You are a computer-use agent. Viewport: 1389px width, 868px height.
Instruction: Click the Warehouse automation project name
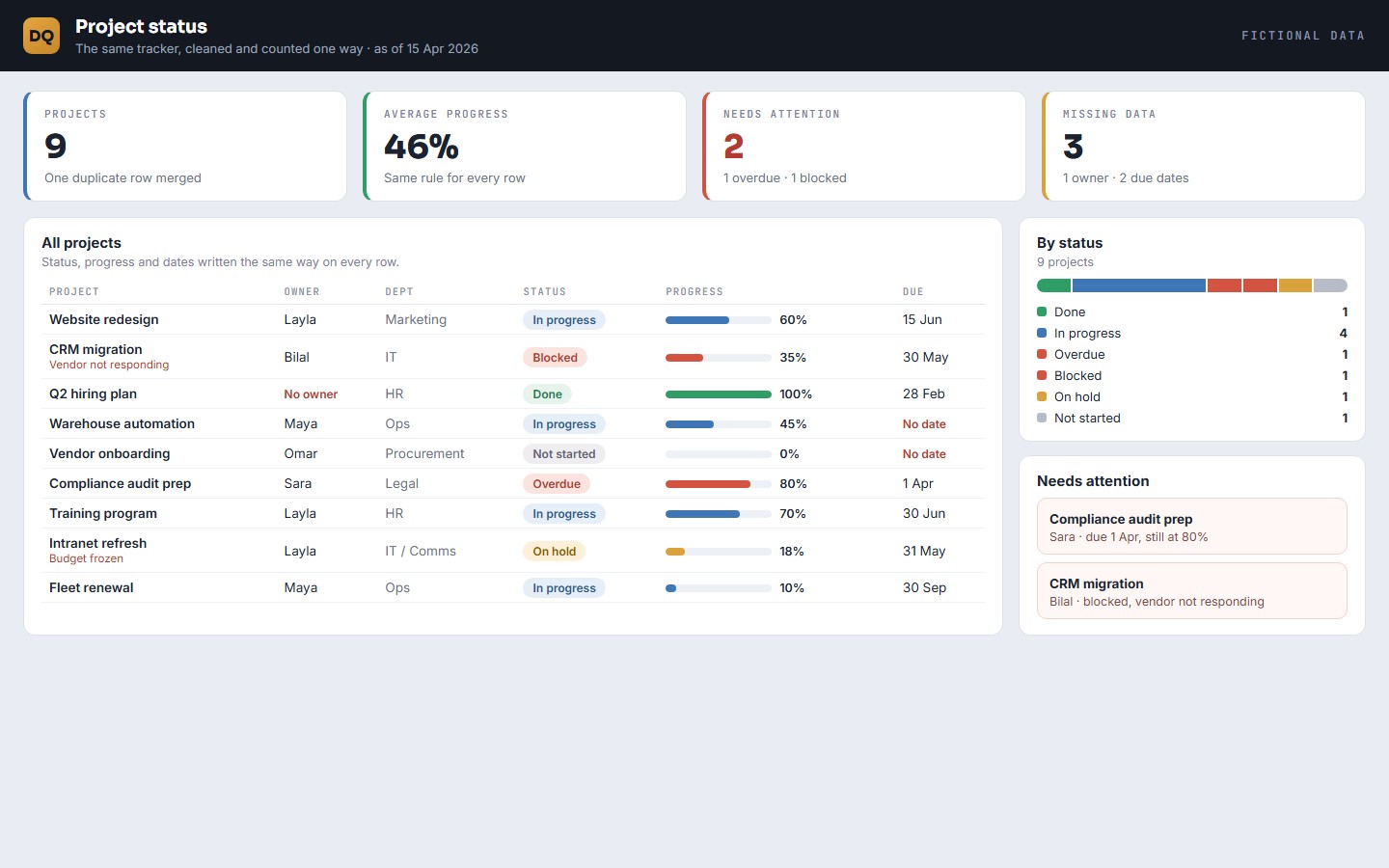122,424
